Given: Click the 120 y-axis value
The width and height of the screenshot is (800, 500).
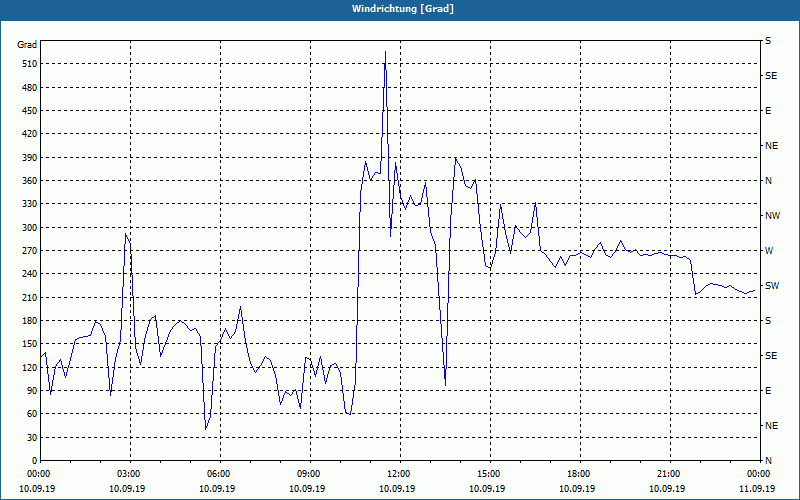Looking at the screenshot, I should 30,367.
